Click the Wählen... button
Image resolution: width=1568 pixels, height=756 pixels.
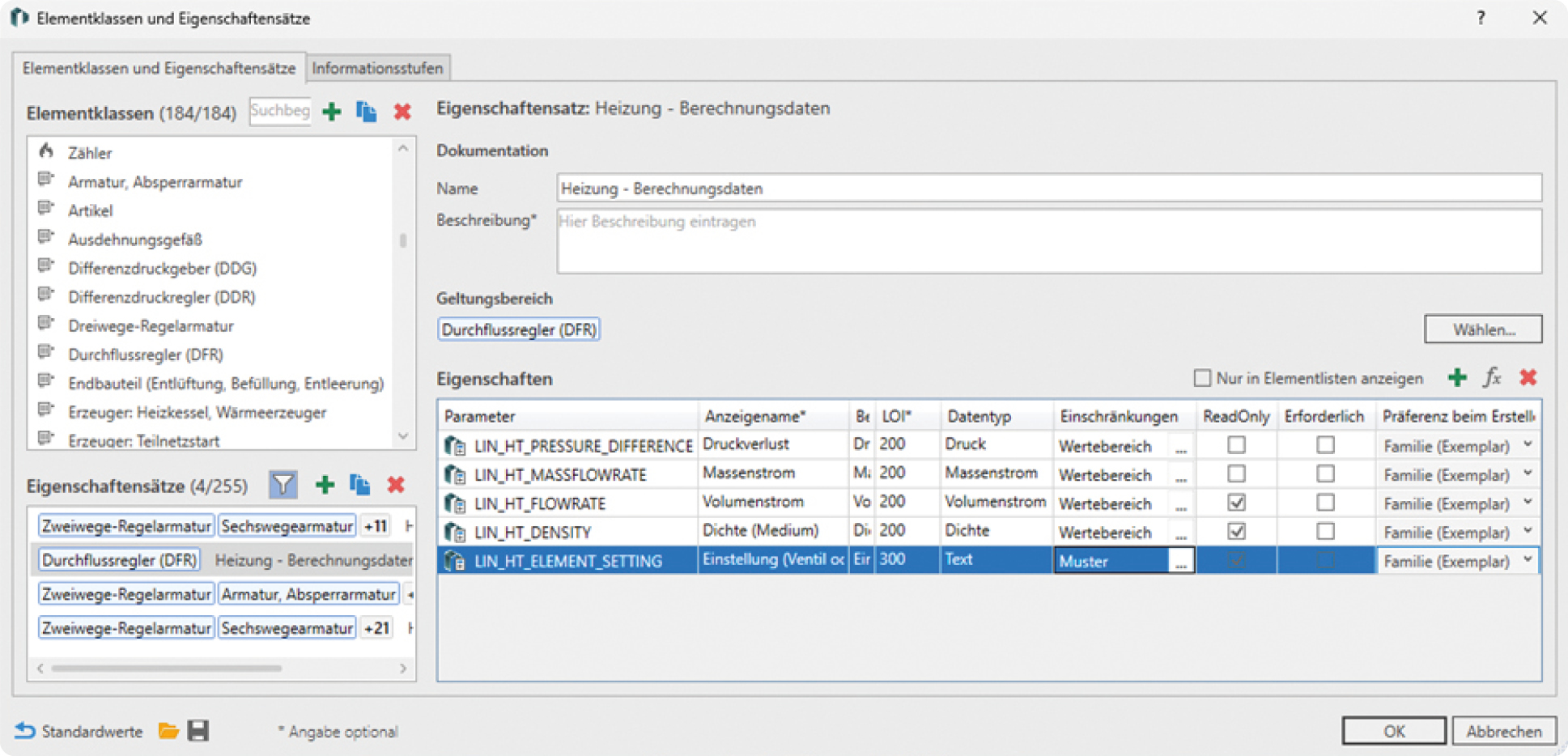pyautogui.click(x=1482, y=329)
